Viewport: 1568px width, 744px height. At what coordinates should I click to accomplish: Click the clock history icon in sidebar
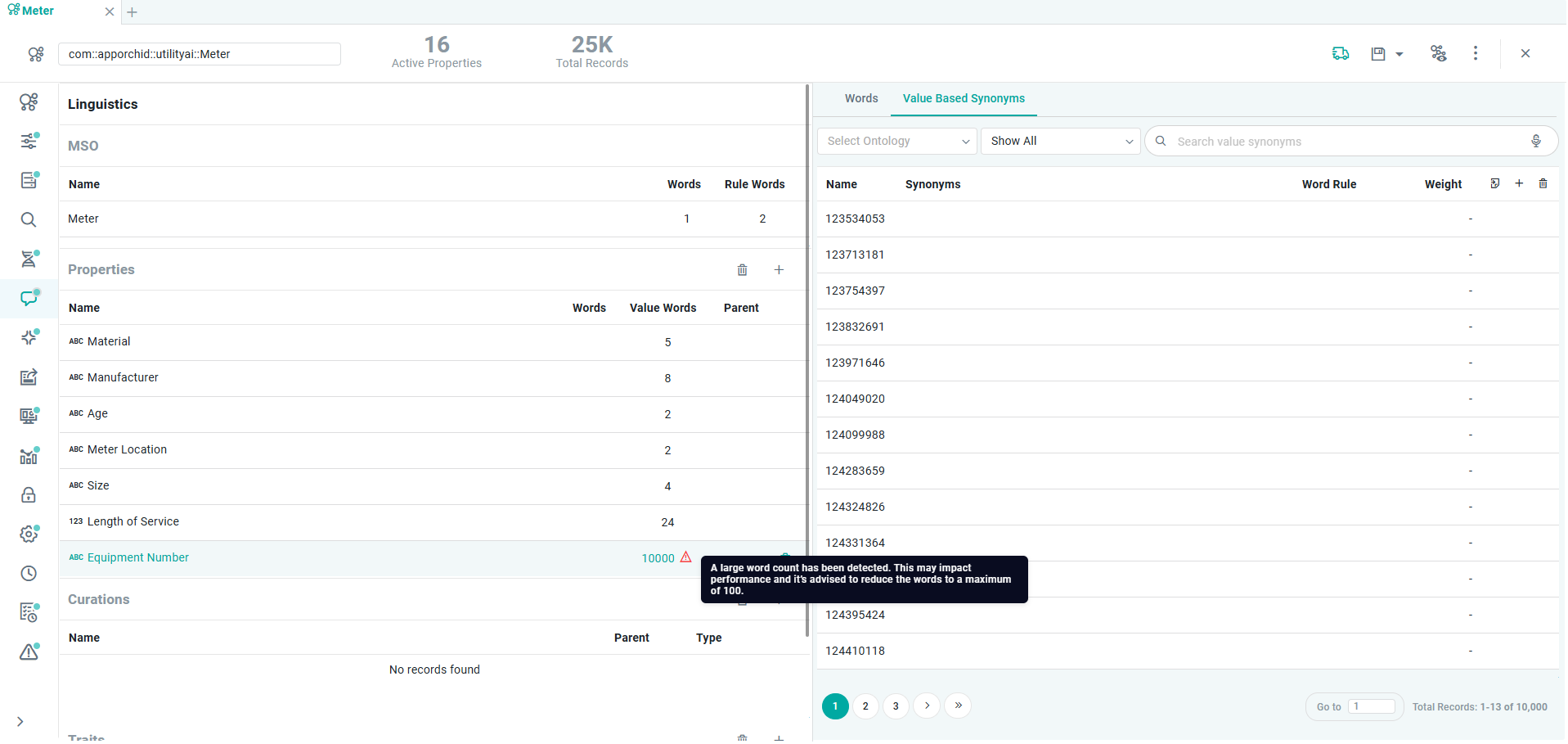[x=29, y=574]
